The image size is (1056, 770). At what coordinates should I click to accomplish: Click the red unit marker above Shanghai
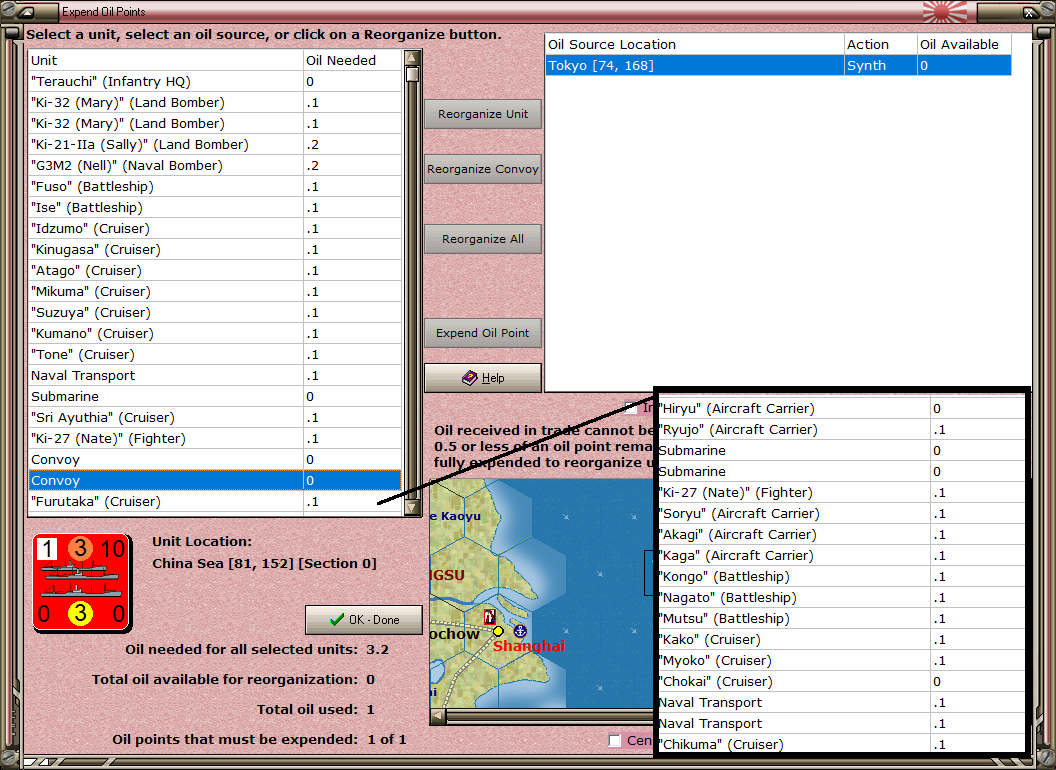[490, 616]
